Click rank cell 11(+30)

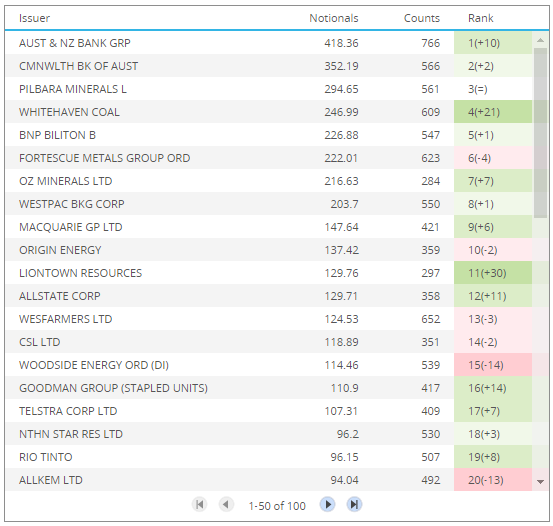[493, 273]
